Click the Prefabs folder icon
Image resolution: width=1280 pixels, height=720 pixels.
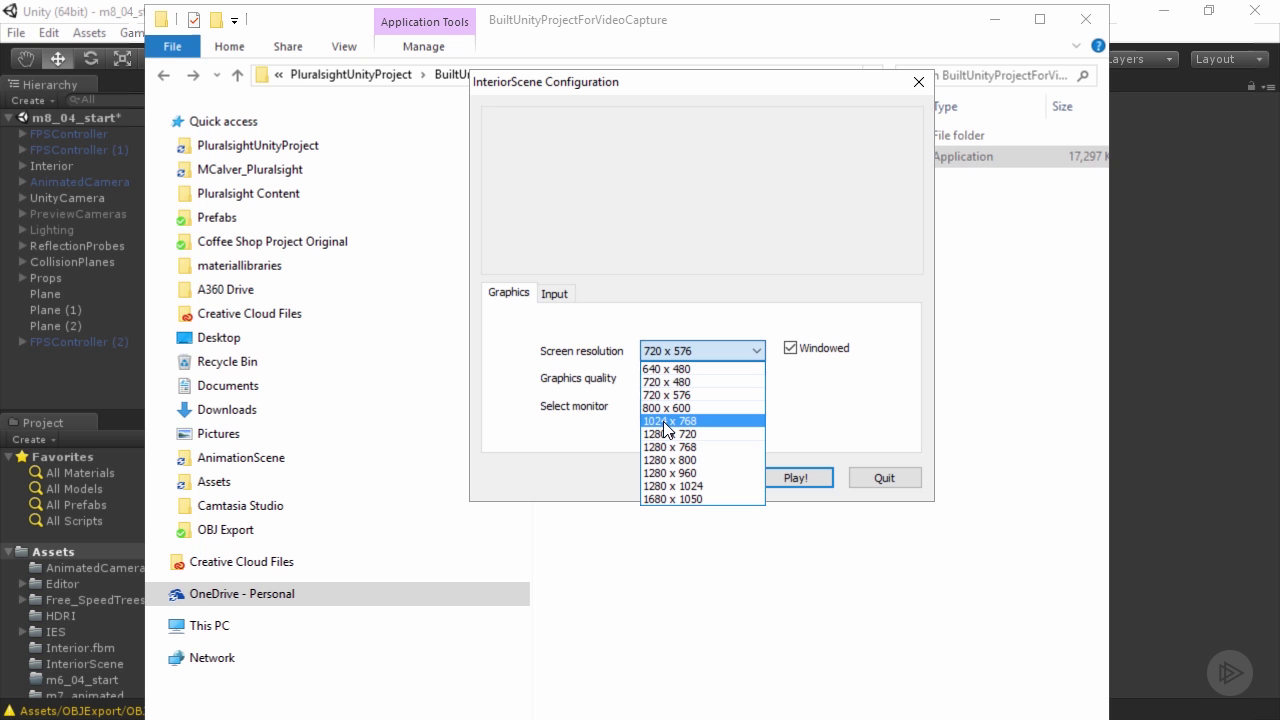pyautogui.click(x=184, y=218)
